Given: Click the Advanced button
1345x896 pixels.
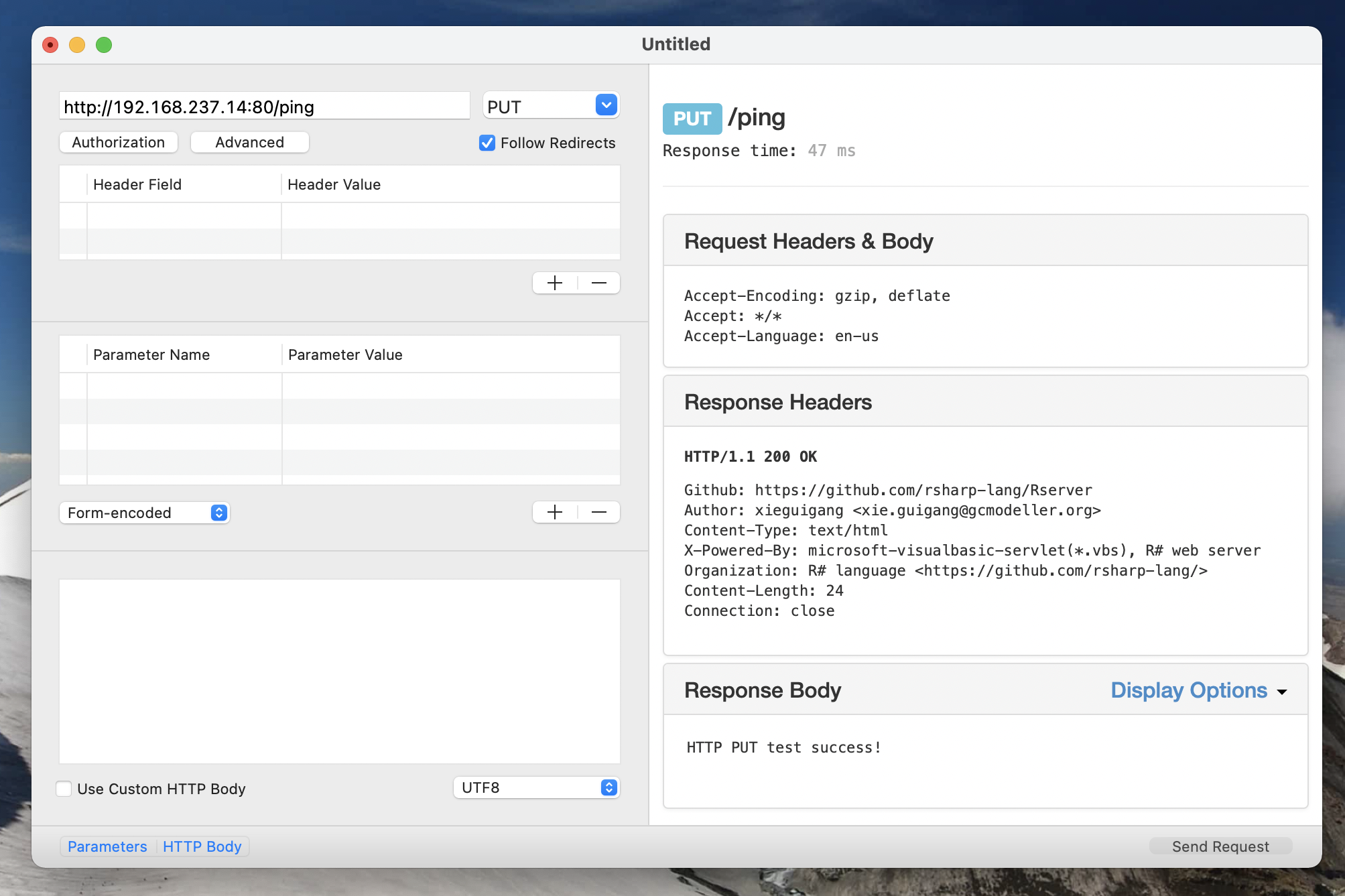Looking at the screenshot, I should coord(249,142).
